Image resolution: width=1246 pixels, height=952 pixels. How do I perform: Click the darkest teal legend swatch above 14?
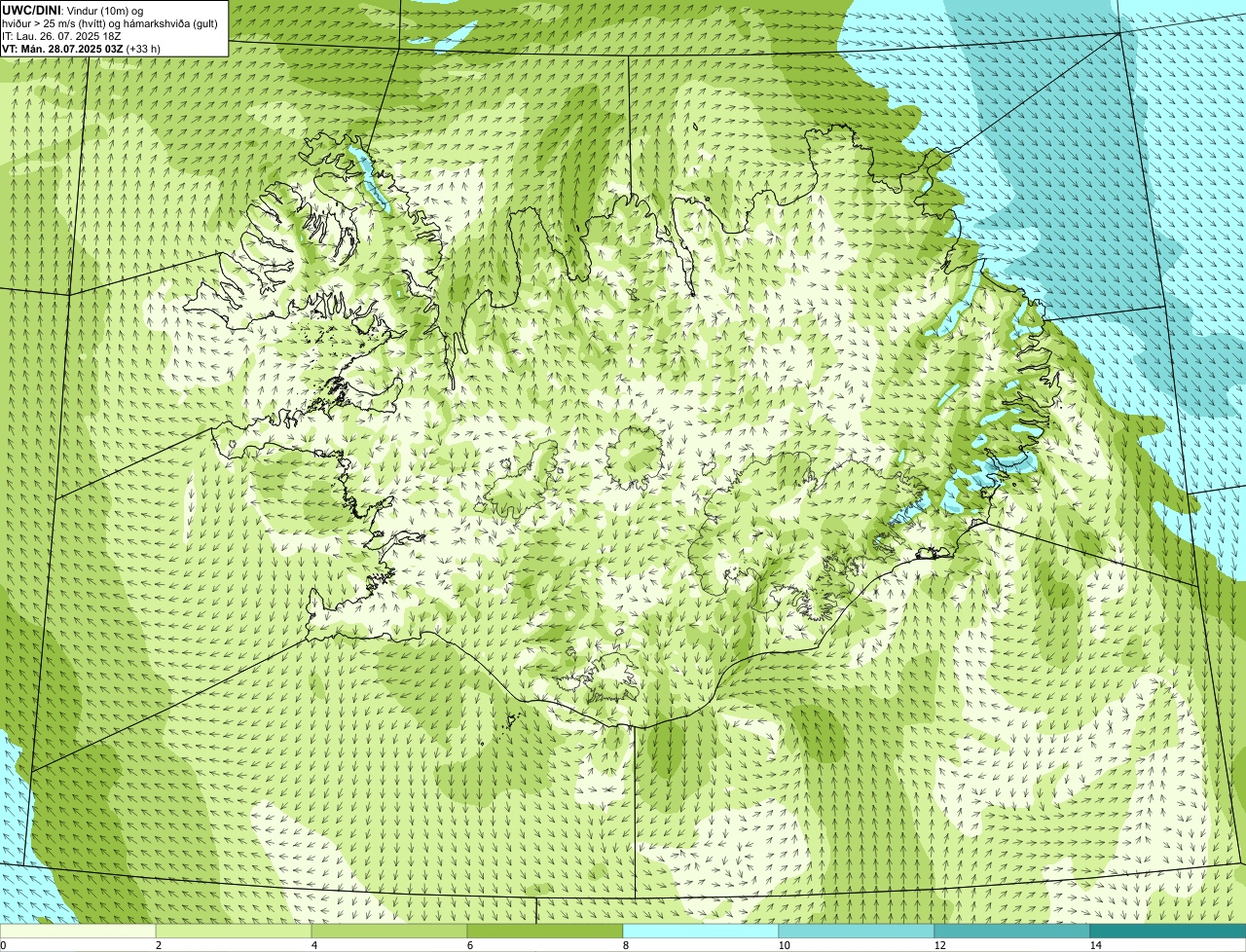click(x=1168, y=931)
